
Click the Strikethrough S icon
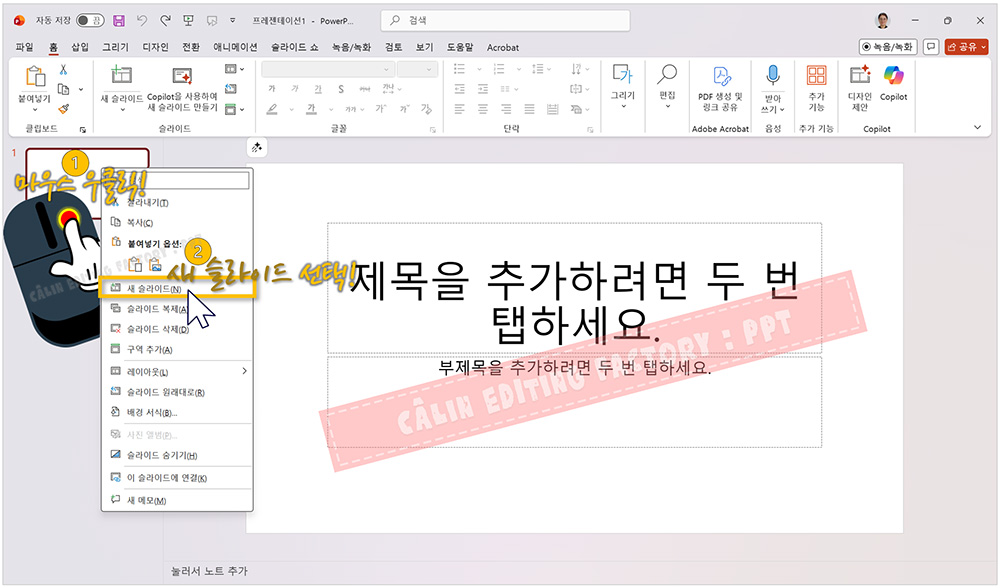pyautogui.click(x=341, y=90)
